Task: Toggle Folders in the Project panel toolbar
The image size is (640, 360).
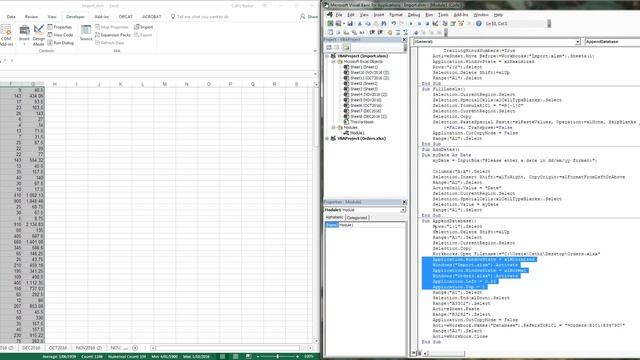Action: (346, 48)
